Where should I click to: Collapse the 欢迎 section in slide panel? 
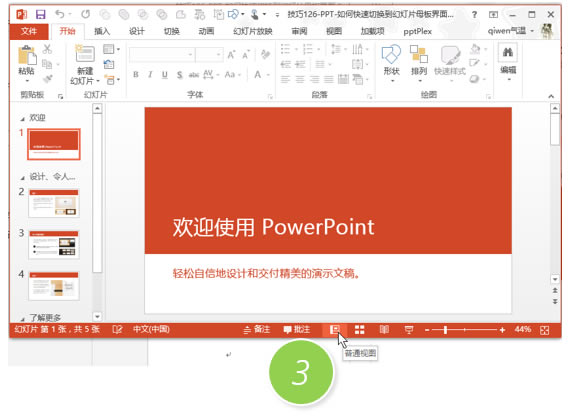(x=22, y=118)
